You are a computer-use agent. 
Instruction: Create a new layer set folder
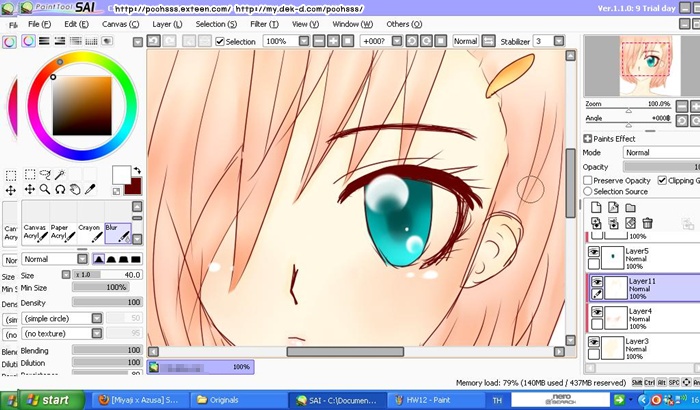[630, 207]
